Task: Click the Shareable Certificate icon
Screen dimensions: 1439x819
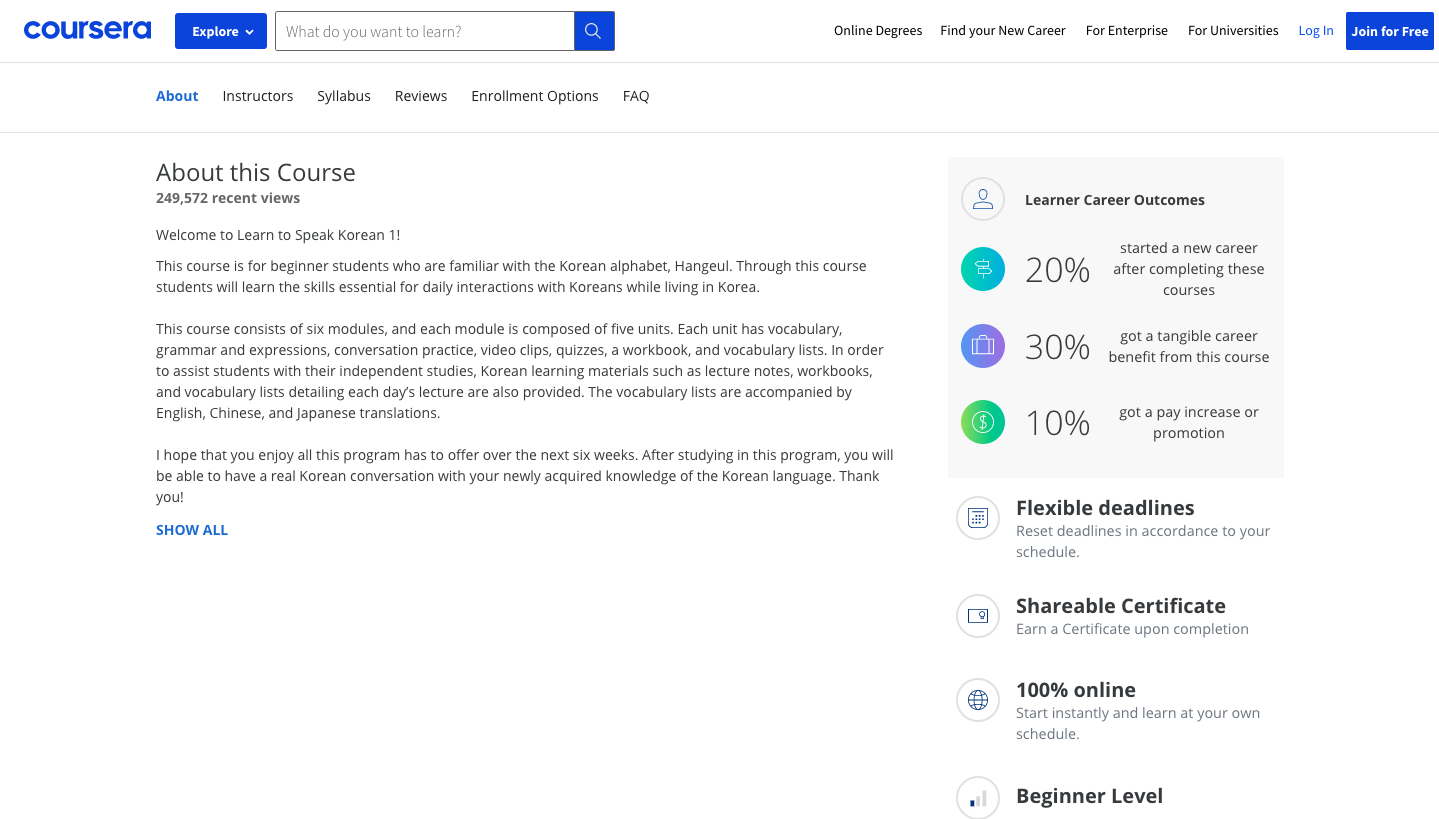Action: point(978,616)
